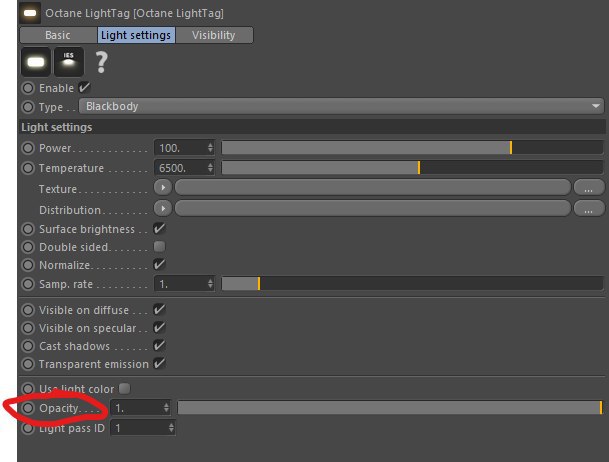Select the area light settings icon
Image resolution: width=609 pixels, height=462 pixels.
click(36, 62)
